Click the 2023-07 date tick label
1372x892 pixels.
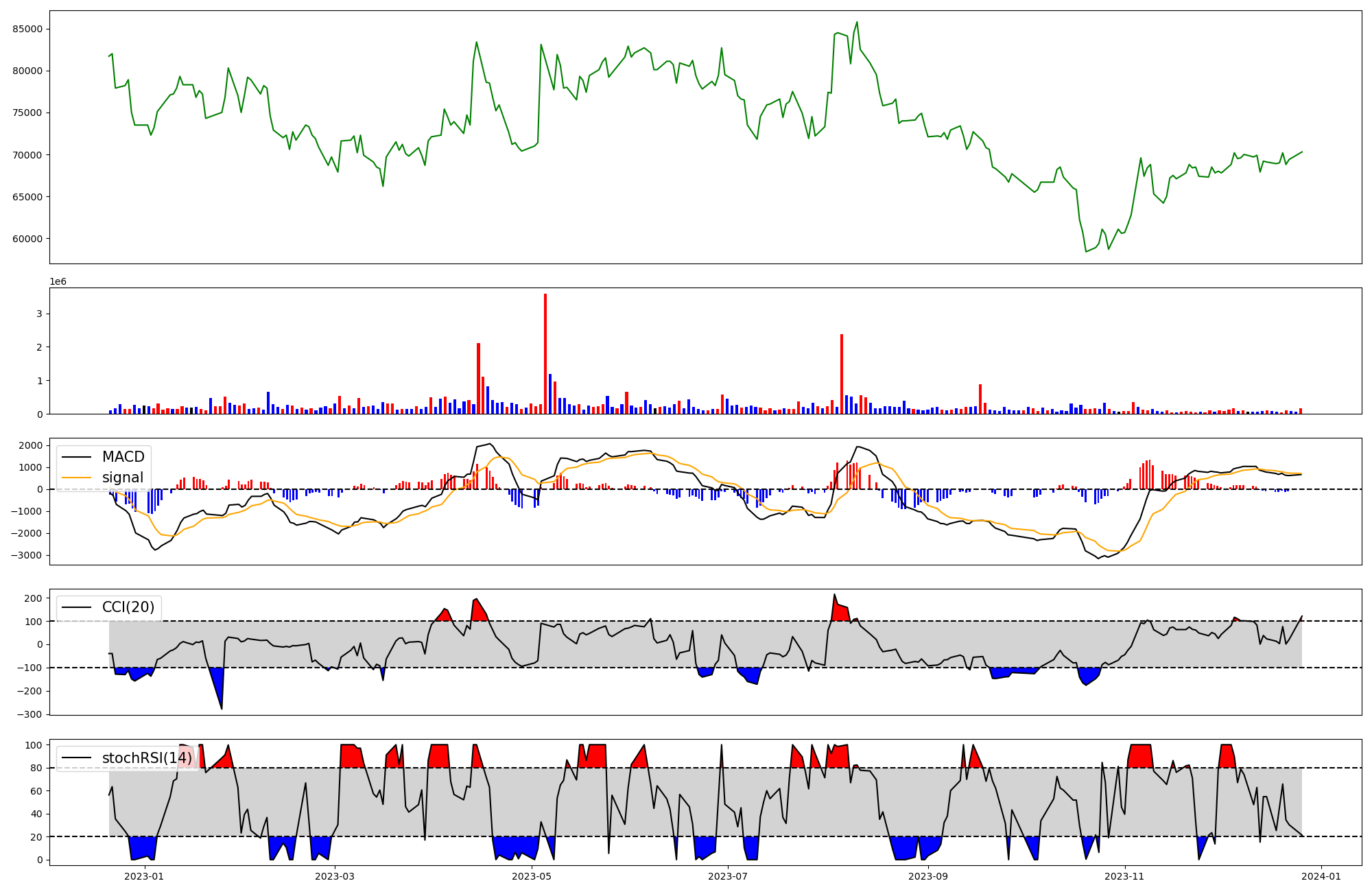tap(728, 876)
